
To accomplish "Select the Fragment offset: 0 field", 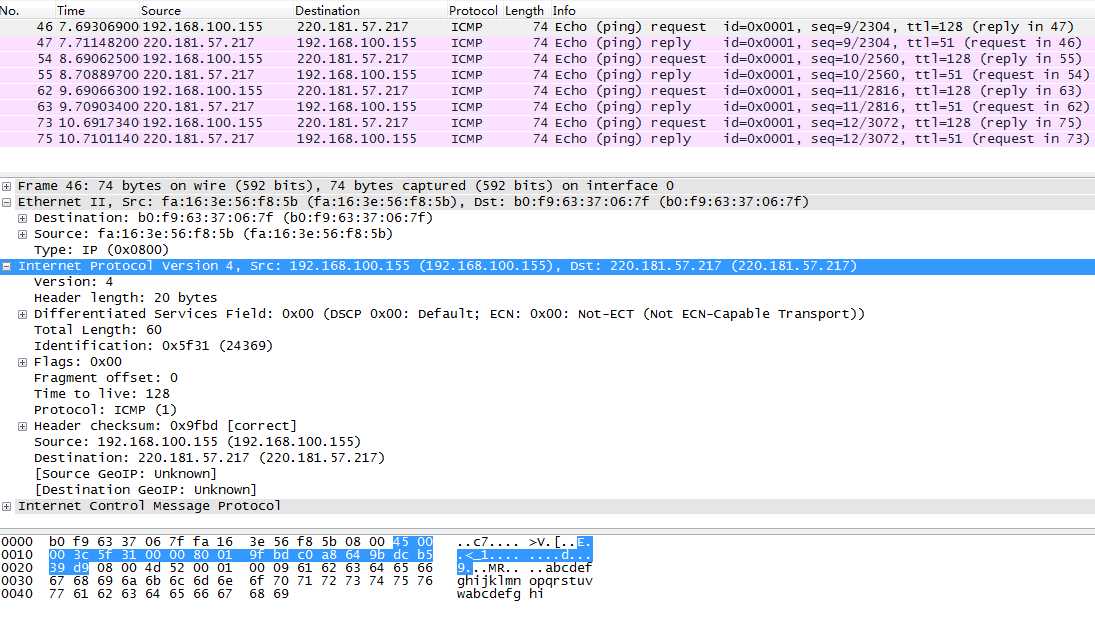I will [105, 379].
